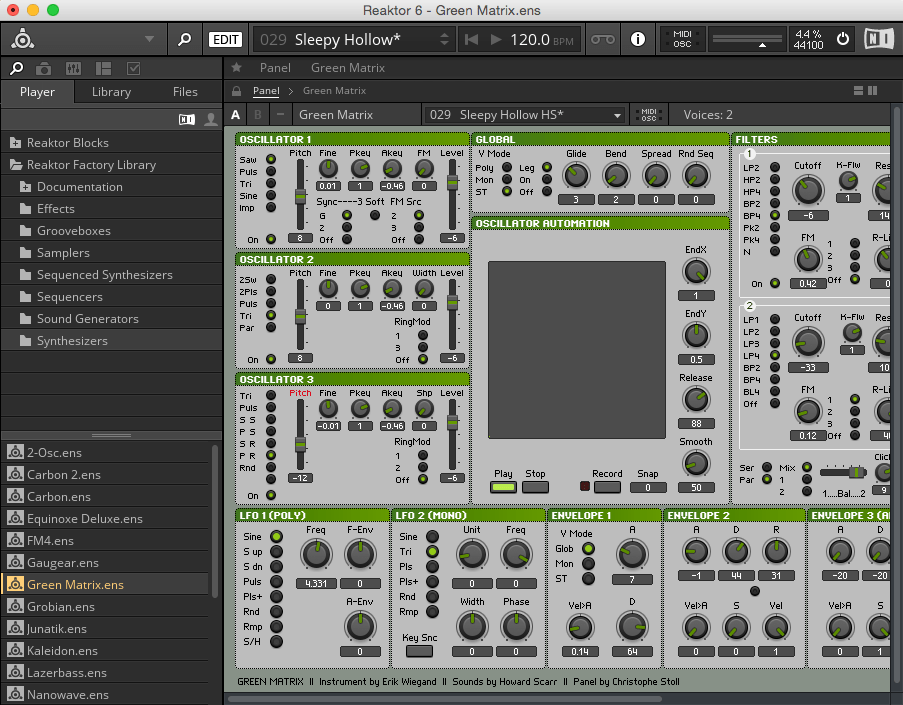
Task: Click the Glide knob in Global
Action: click(576, 175)
